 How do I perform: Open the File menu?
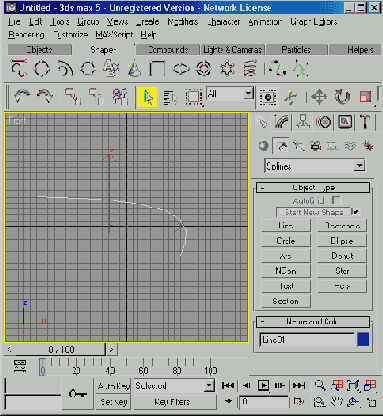click(14, 22)
